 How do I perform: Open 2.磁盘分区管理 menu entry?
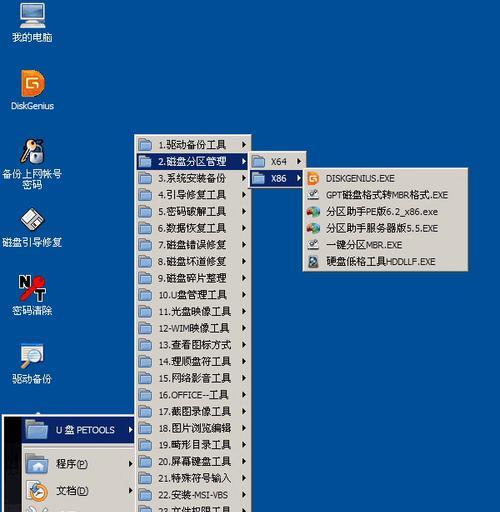(x=192, y=161)
